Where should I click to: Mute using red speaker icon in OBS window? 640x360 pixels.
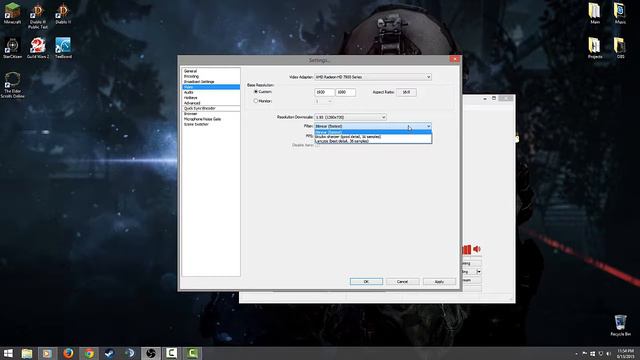coord(477,249)
